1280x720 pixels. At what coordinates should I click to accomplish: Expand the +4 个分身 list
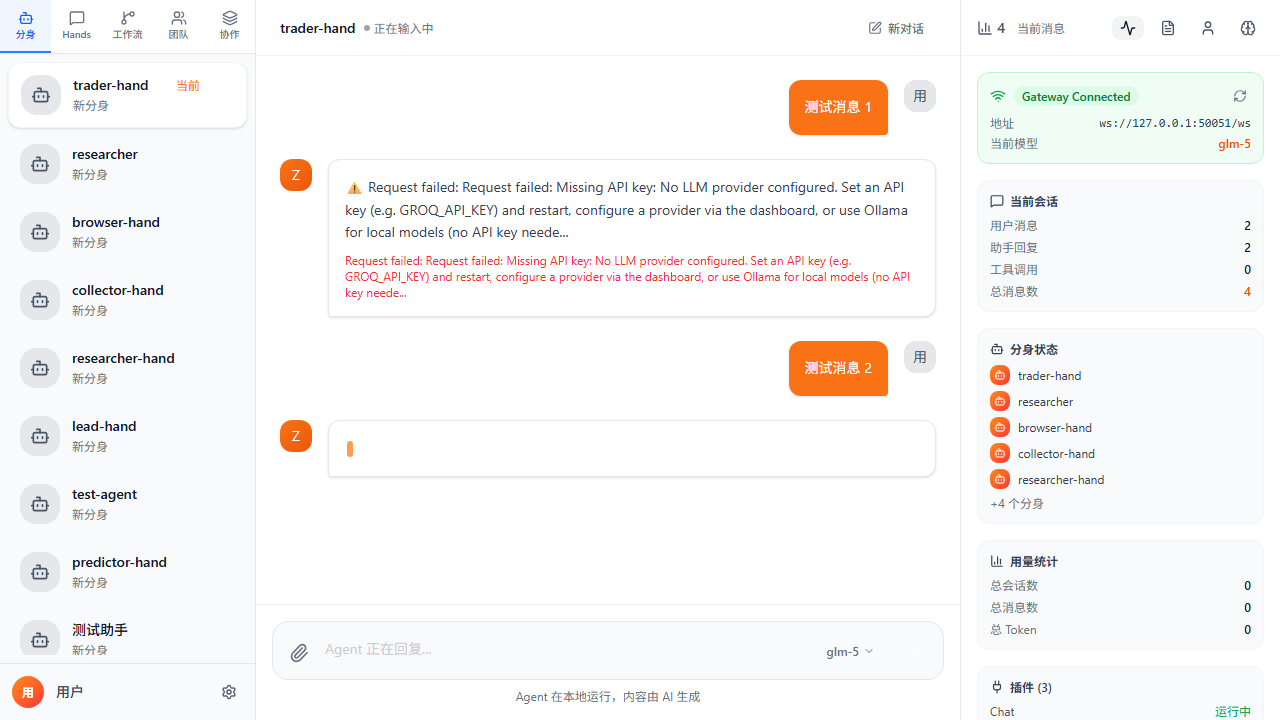pyautogui.click(x=1017, y=504)
